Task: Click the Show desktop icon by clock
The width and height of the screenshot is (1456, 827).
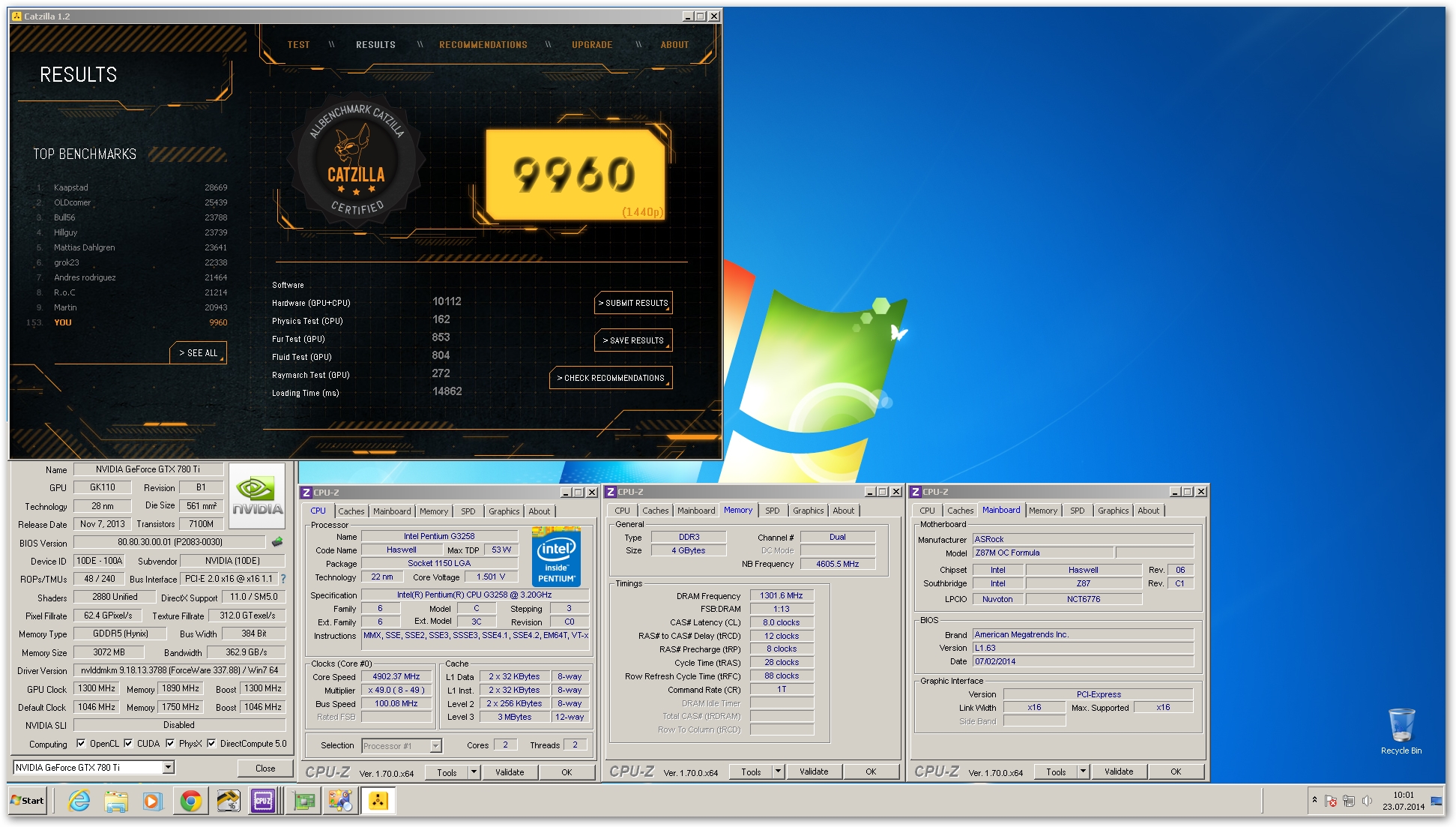Action: [1437, 801]
